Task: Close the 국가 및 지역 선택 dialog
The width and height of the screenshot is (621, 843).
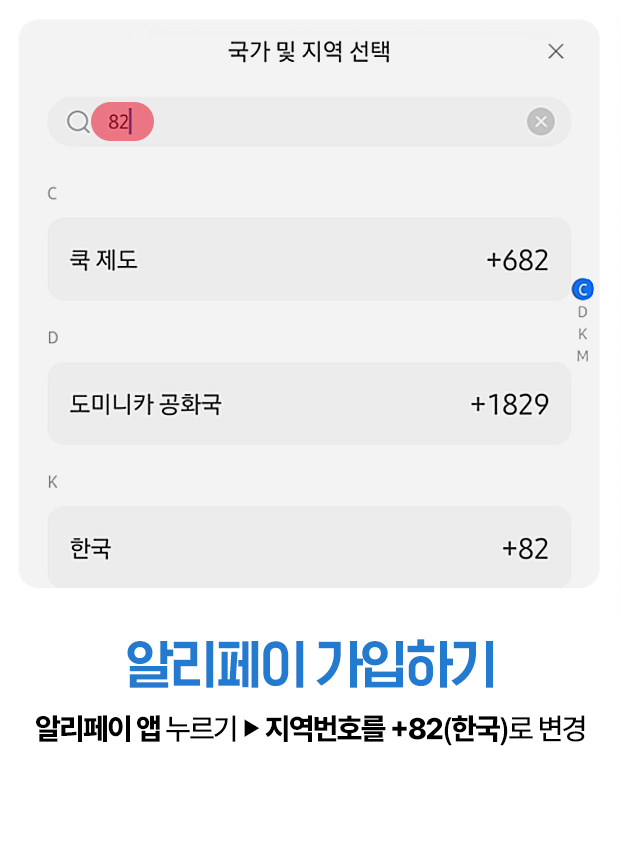Action: click(556, 52)
